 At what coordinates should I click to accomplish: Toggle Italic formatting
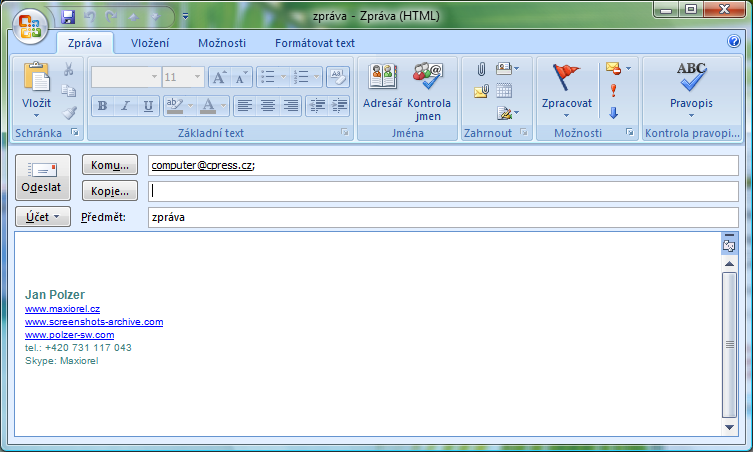click(125, 106)
